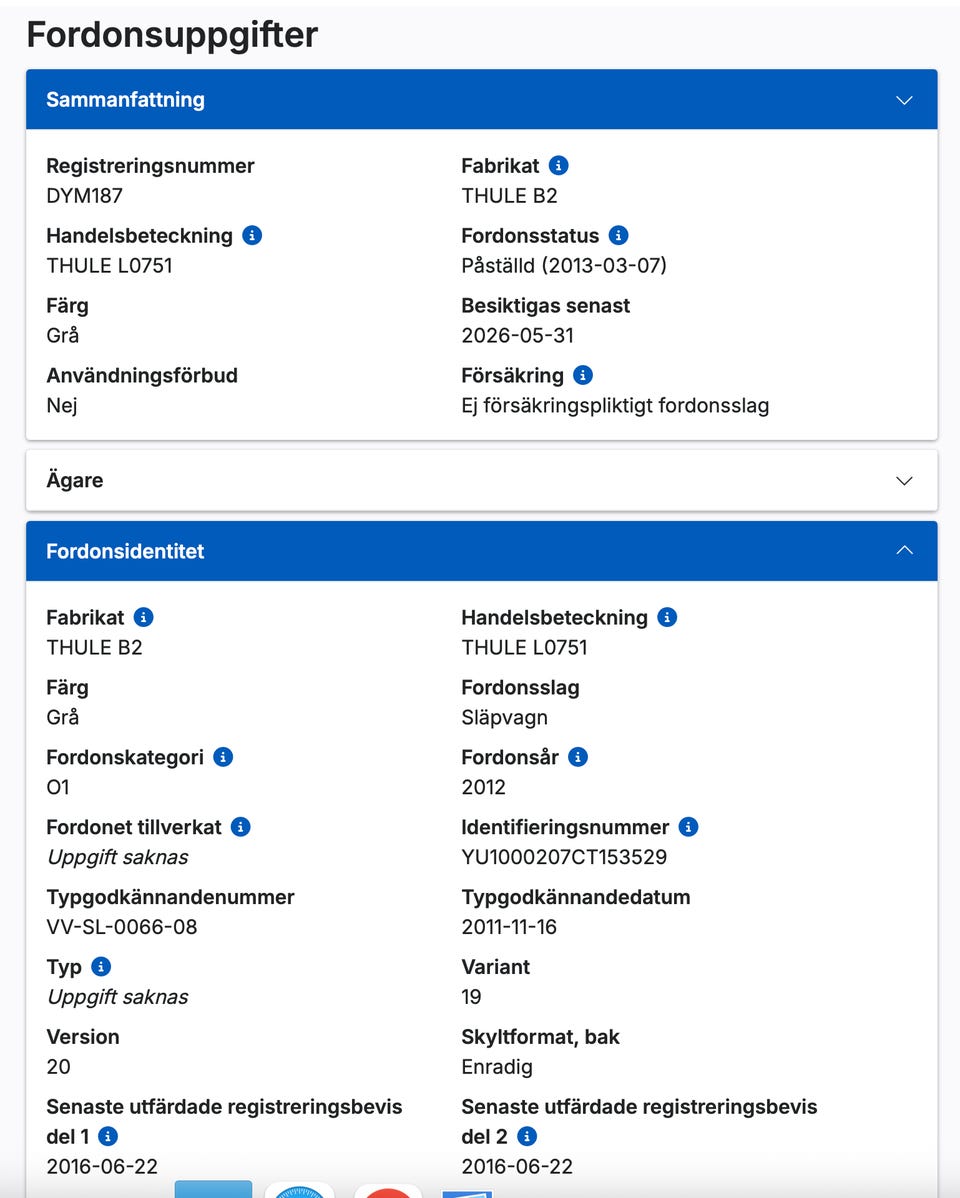Open the Fordonskategori info icon
Viewport: 960px width, 1198px height.
[223, 757]
